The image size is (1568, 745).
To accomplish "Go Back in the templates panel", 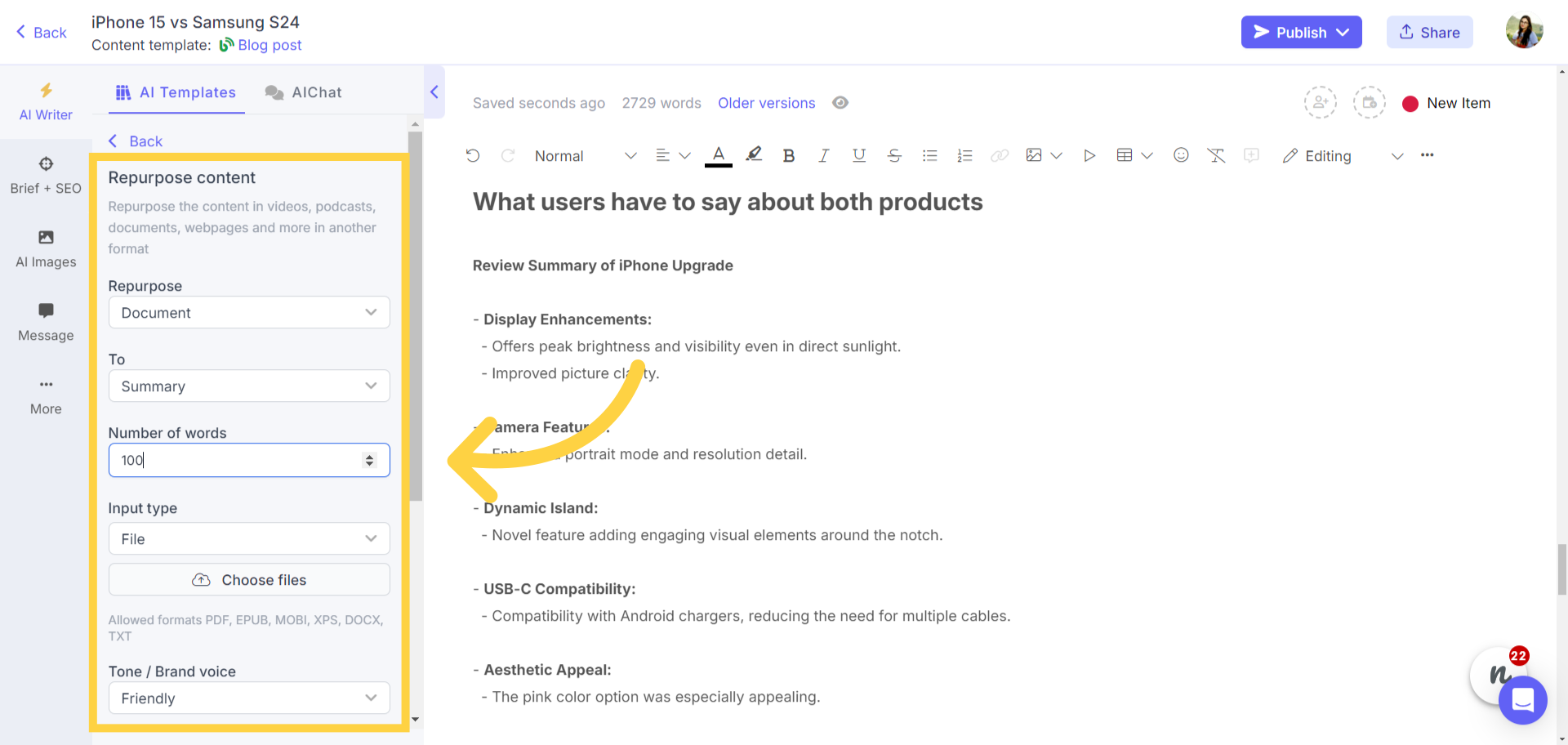I will pos(136,141).
